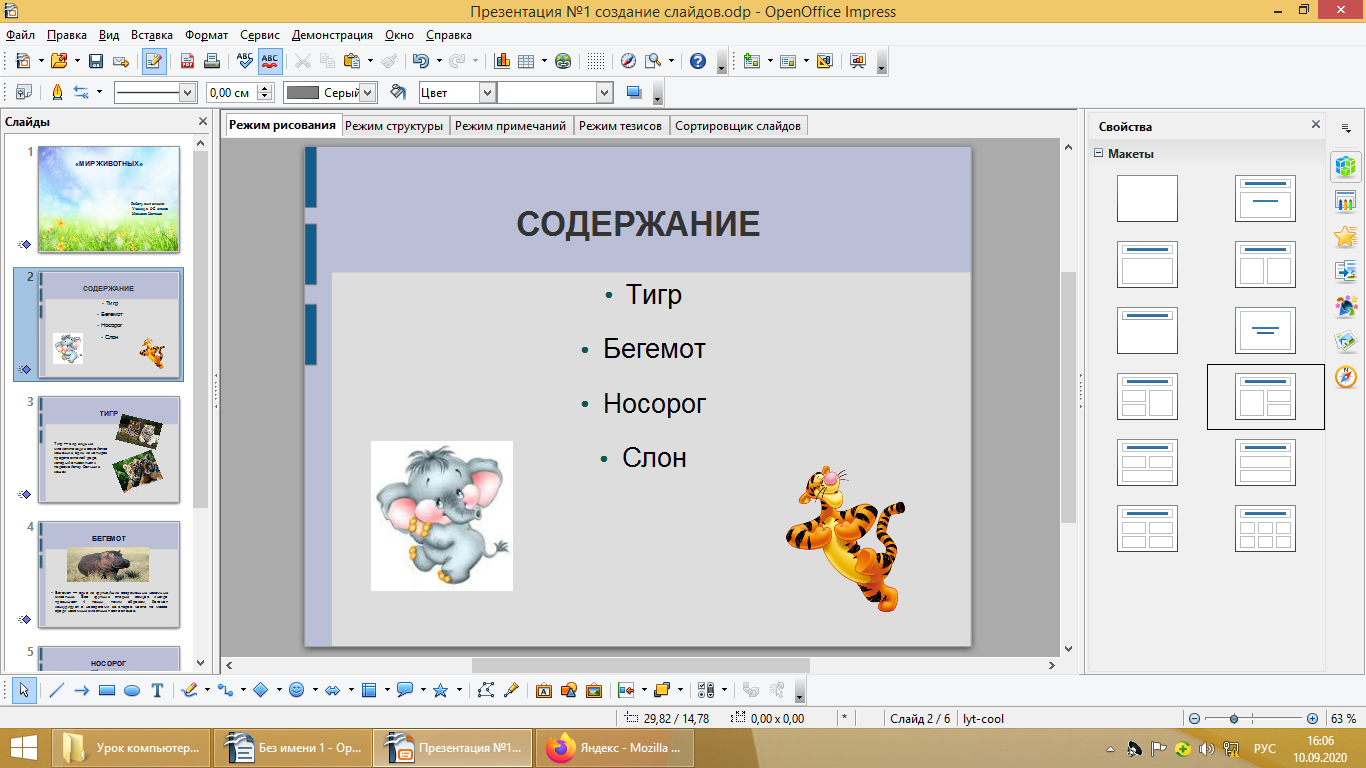Image resolution: width=1366 pixels, height=768 pixels.
Task: Toggle the display grid
Action: (596, 61)
